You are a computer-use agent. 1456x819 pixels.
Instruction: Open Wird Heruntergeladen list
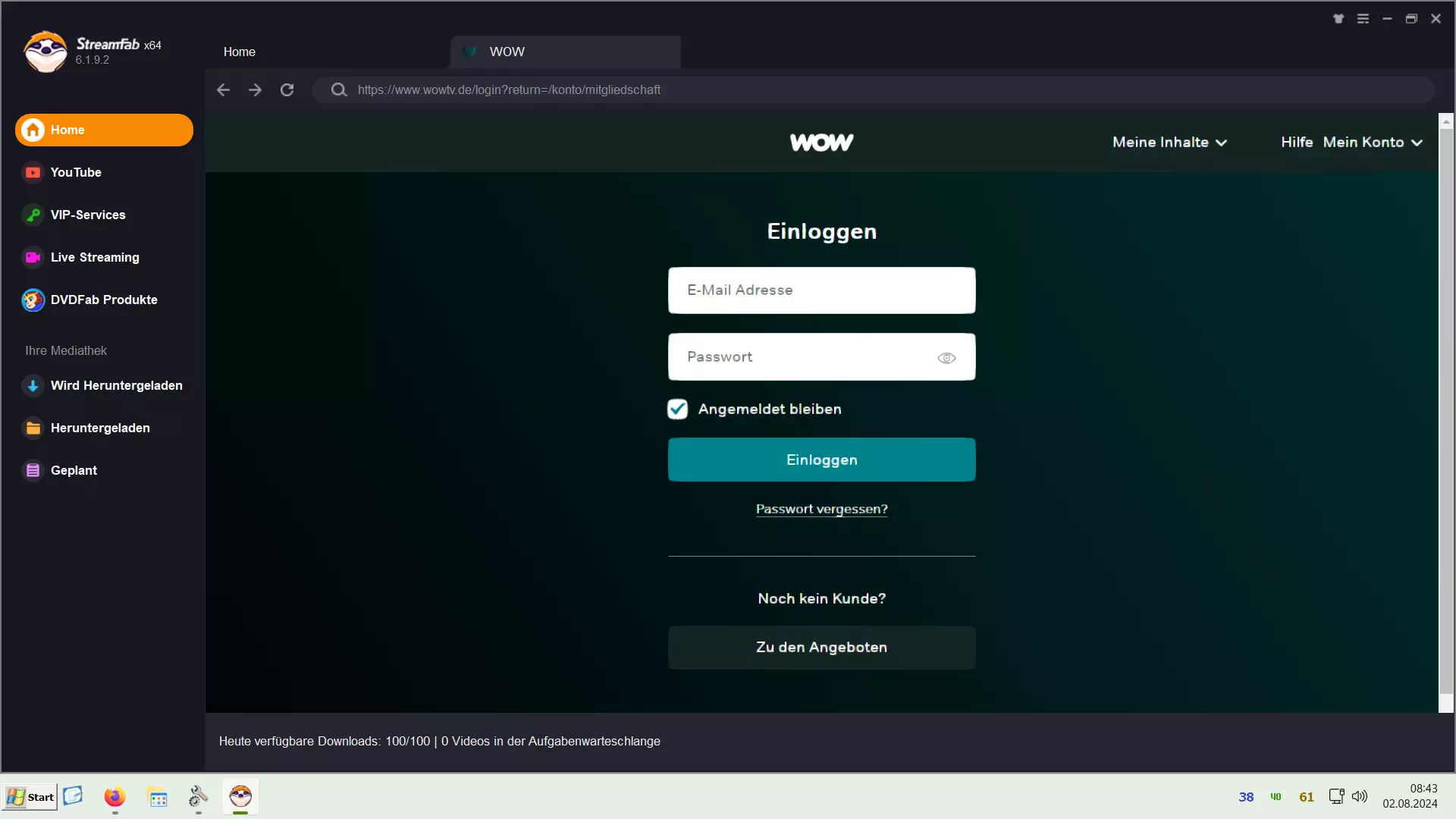104,385
